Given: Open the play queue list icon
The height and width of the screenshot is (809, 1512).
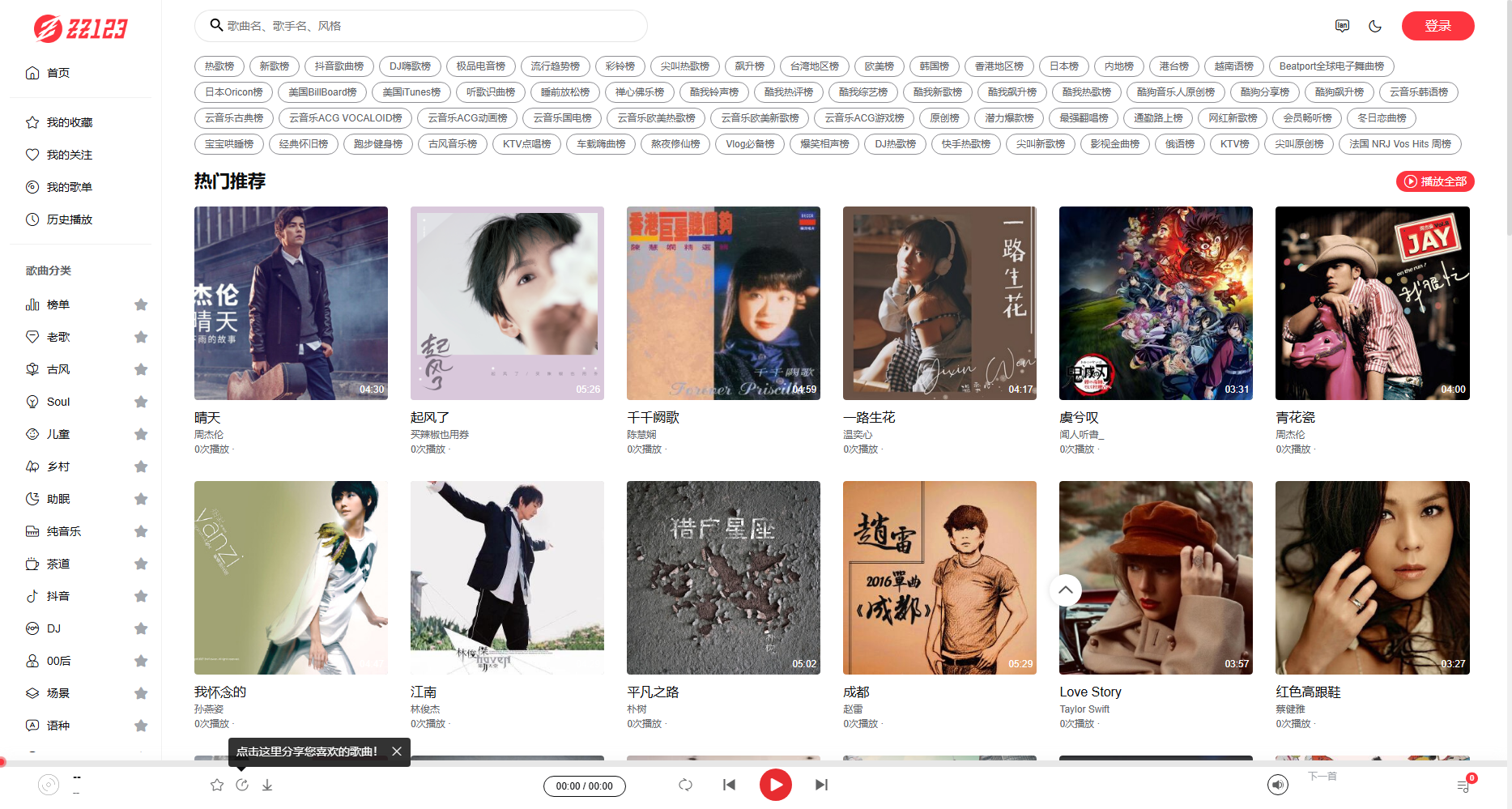Looking at the screenshot, I should coord(1463,786).
